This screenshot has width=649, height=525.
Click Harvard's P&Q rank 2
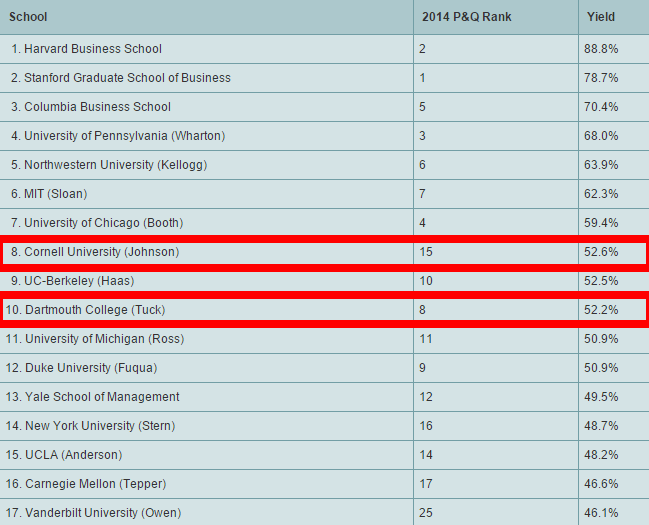pyautogui.click(x=422, y=49)
